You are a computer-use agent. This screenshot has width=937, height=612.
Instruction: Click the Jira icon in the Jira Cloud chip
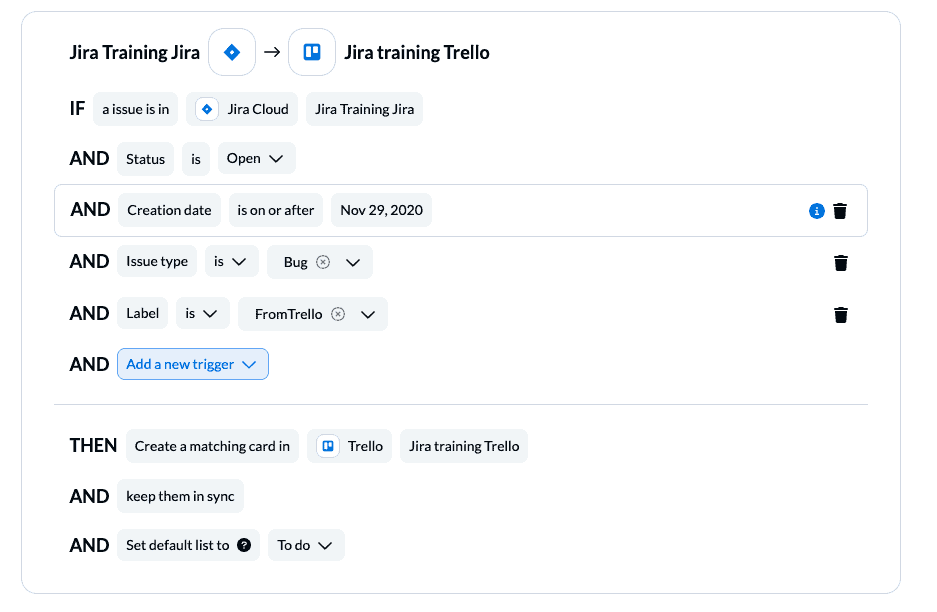pyautogui.click(x=207, y=109)
